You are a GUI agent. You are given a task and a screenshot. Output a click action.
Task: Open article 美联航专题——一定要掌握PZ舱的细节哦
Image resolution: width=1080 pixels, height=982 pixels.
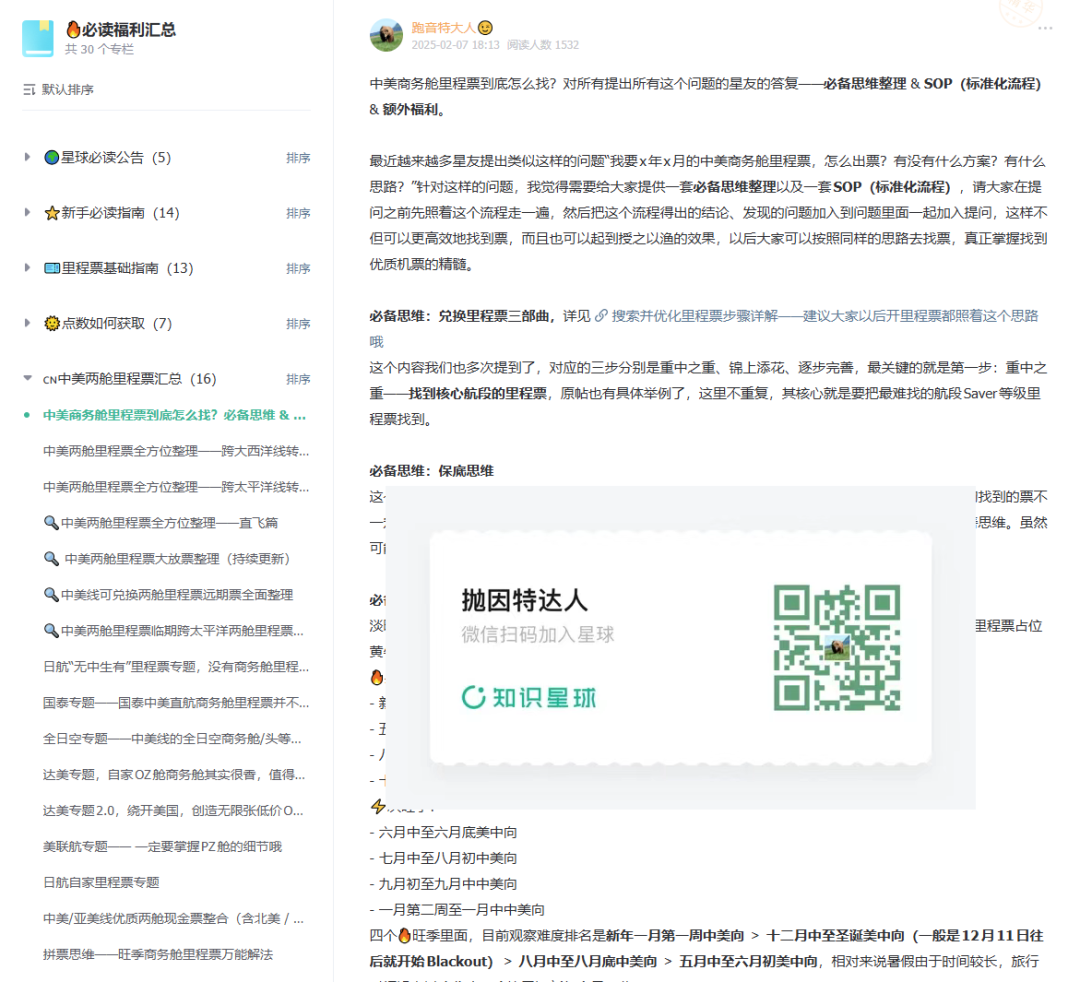tap(163, 846)
